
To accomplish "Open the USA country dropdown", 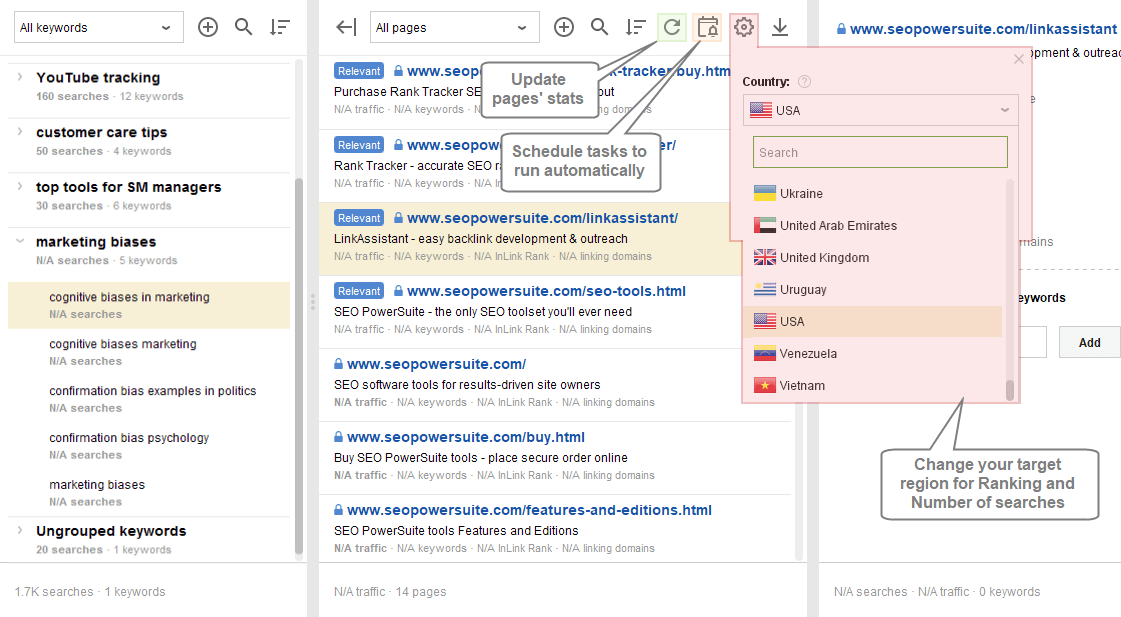I will (881, 110).
